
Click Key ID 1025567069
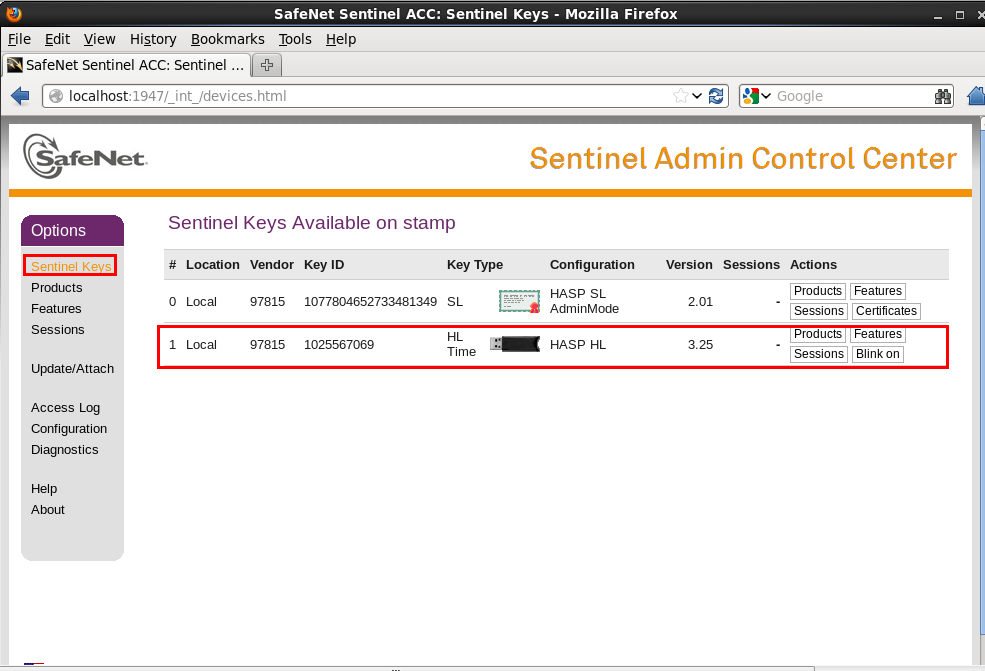click(x=339, y=345)
